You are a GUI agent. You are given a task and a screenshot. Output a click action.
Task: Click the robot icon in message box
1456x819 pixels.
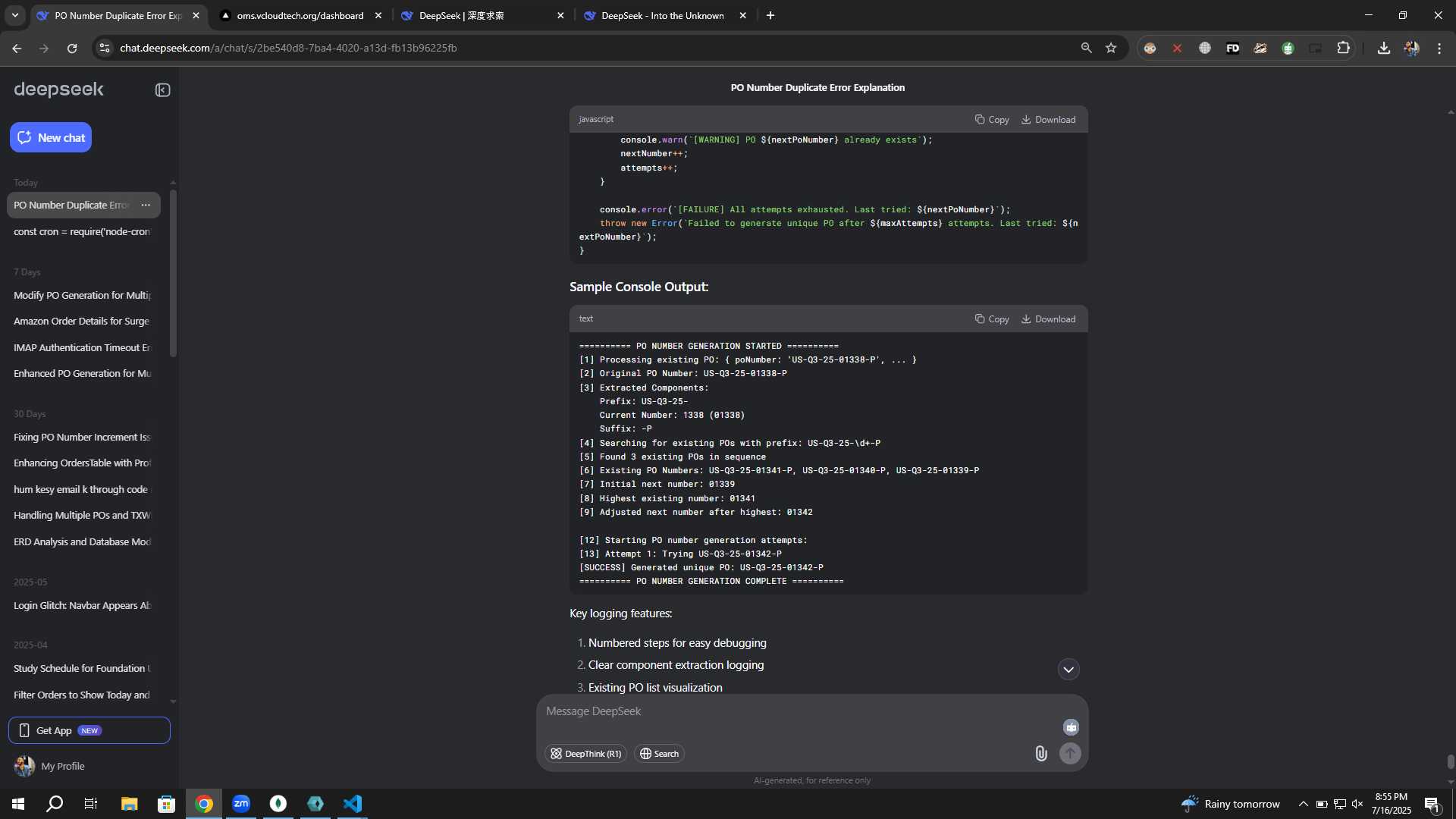pos(1071,727)
